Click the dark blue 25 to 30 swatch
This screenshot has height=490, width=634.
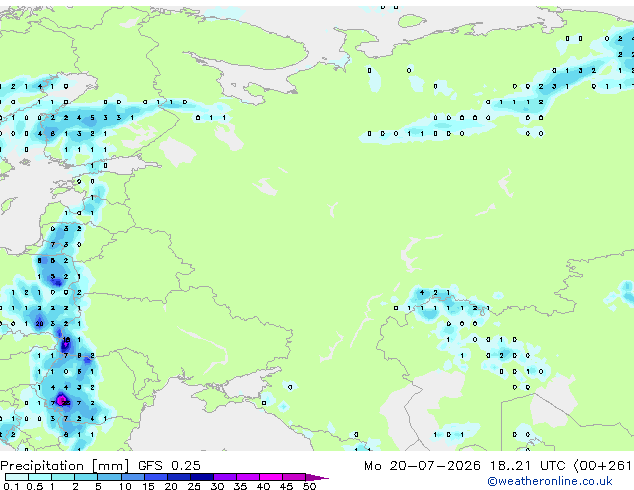tap(202, 477)
